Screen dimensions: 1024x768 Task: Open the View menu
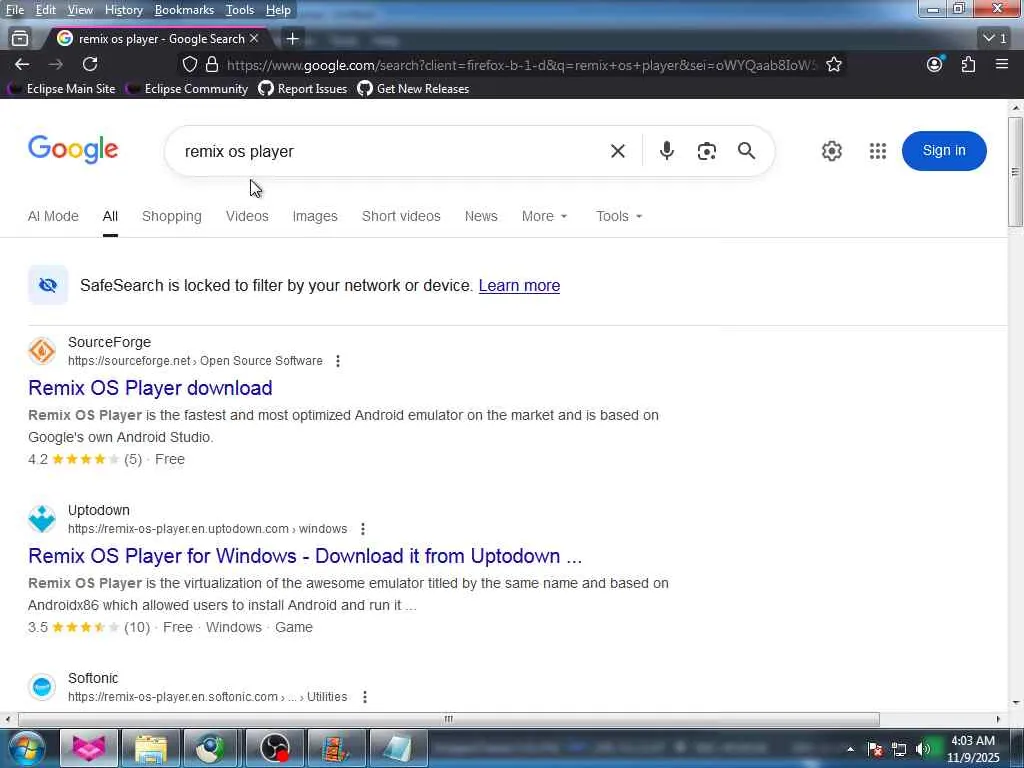[80, 10]
